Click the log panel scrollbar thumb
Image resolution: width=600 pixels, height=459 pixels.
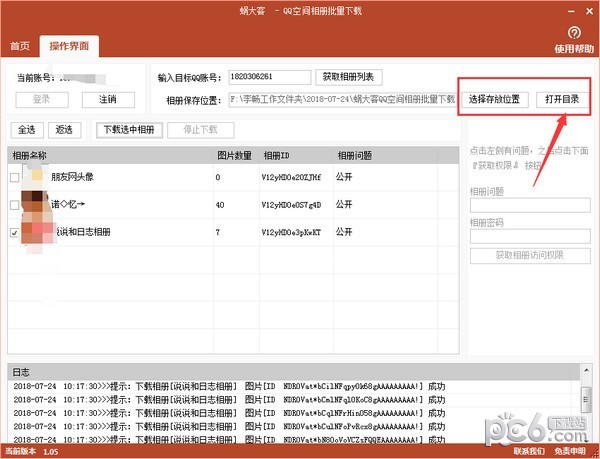[586, 399]
